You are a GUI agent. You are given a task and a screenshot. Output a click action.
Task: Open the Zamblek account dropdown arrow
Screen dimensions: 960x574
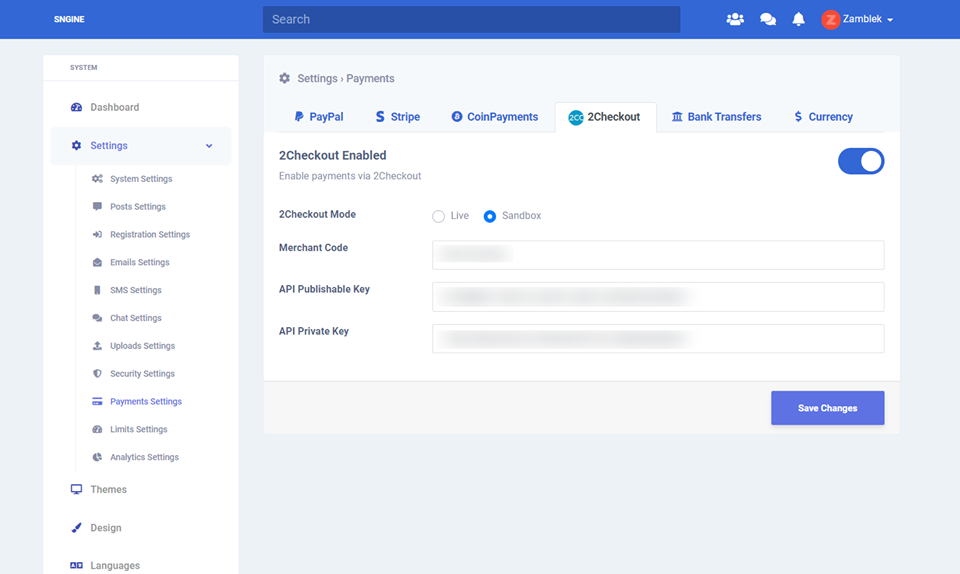point(890,20)
